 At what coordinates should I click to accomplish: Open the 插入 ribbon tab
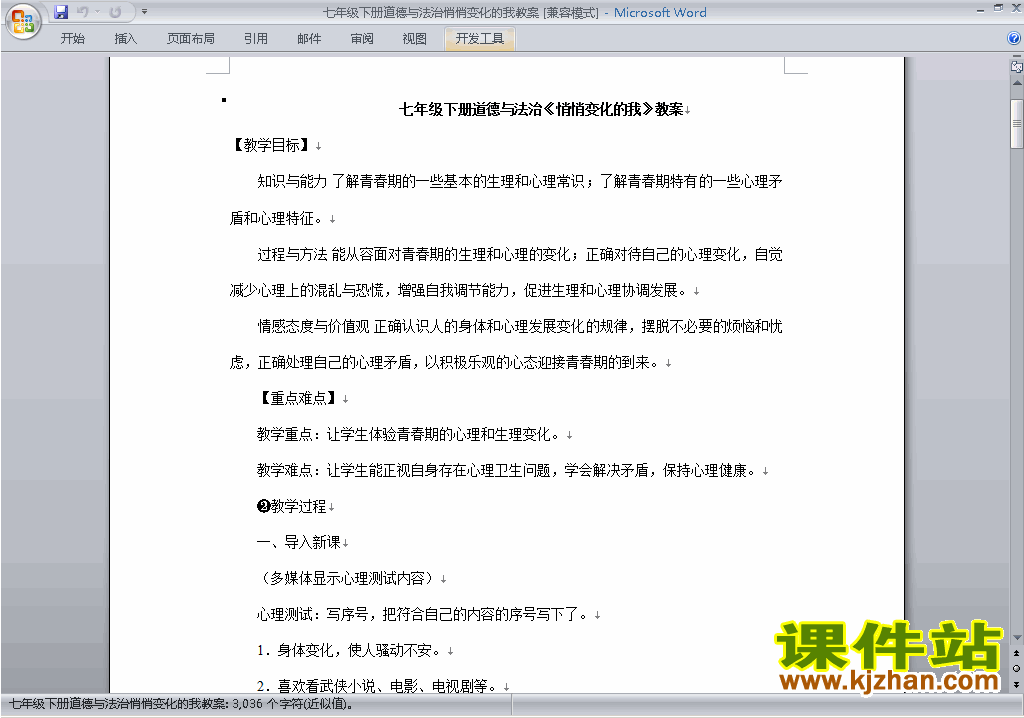[x=125, y=39]
